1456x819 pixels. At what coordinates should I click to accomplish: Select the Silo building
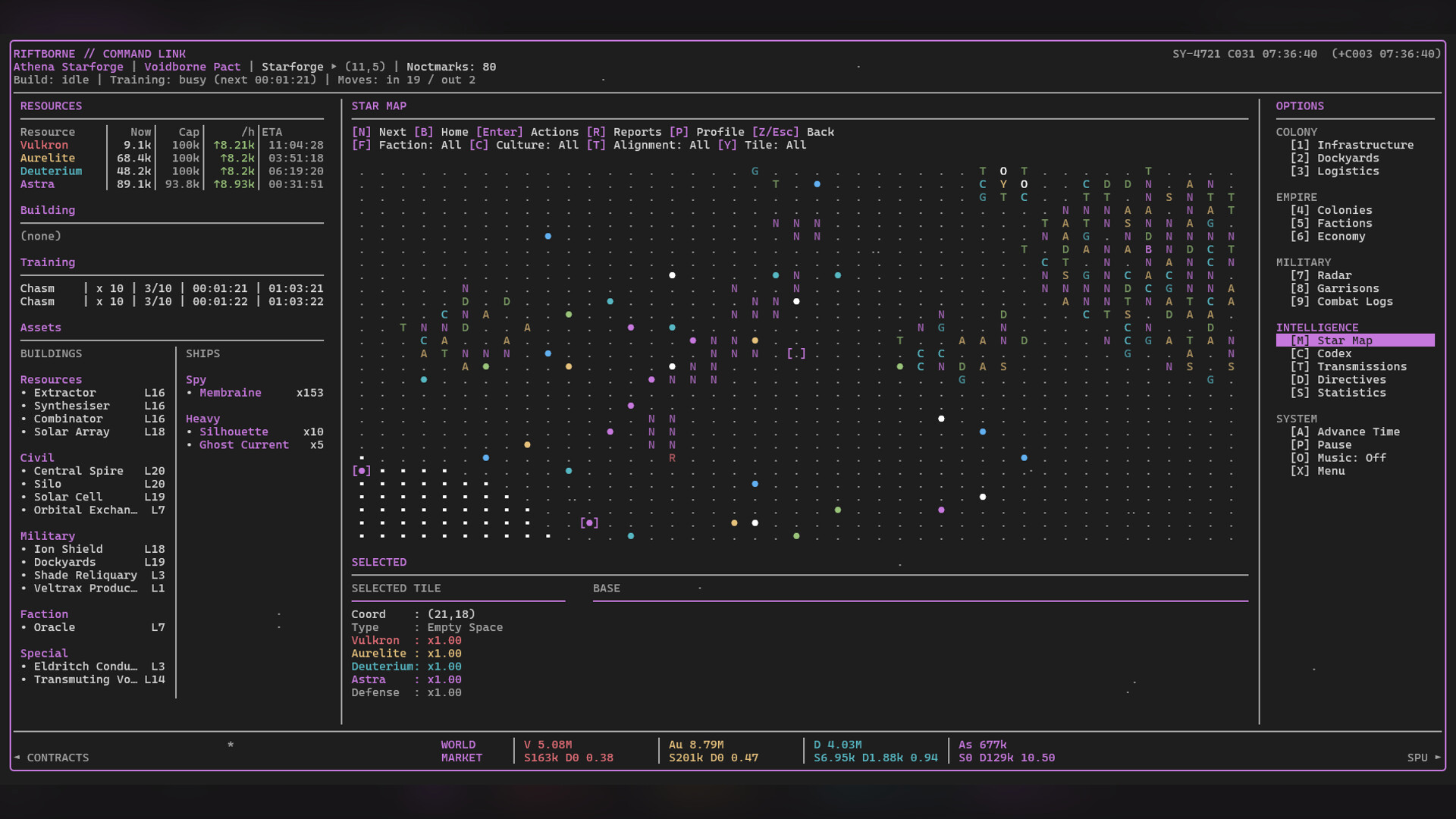click(93, 484)
